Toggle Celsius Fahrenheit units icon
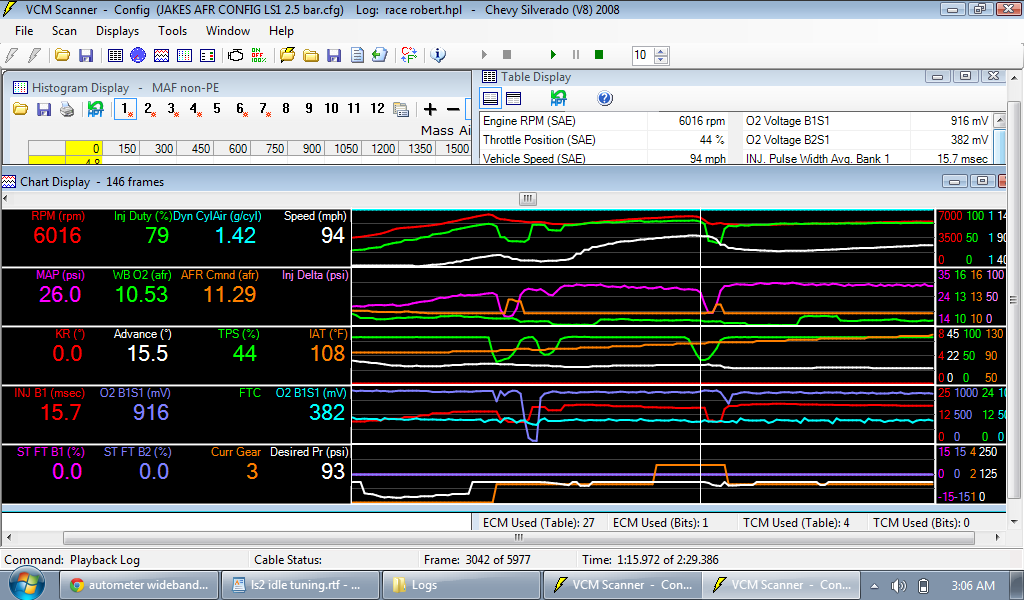Viewport: 1024px width, 600px height. point(409,55)
